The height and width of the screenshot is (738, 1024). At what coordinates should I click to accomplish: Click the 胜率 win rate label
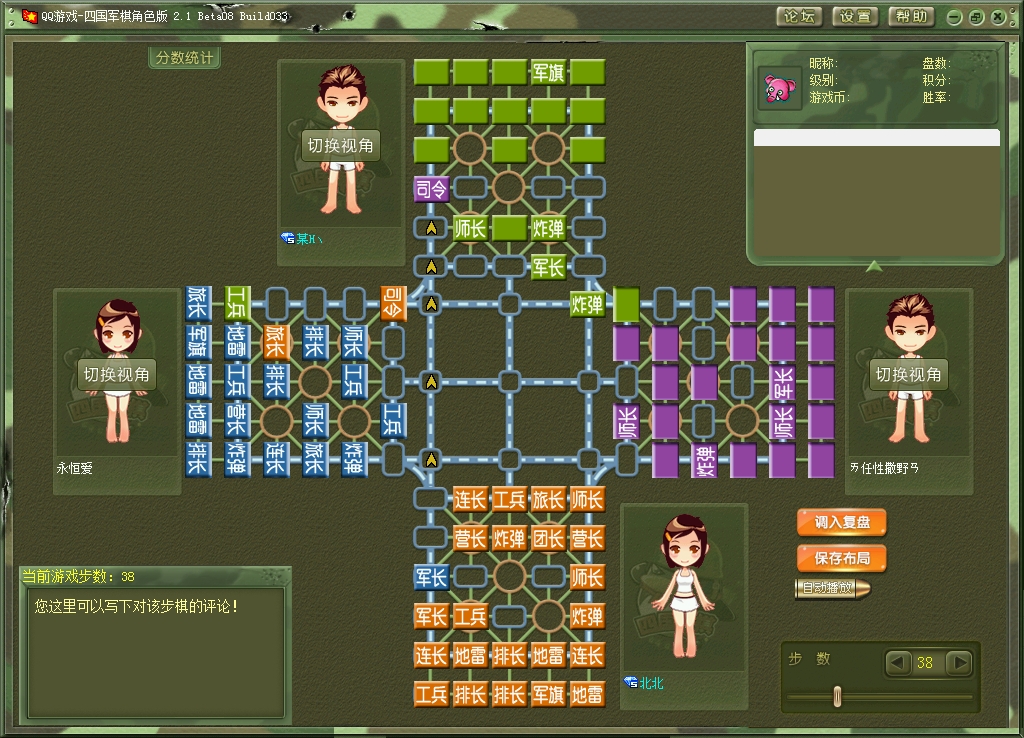pos(936,97)
